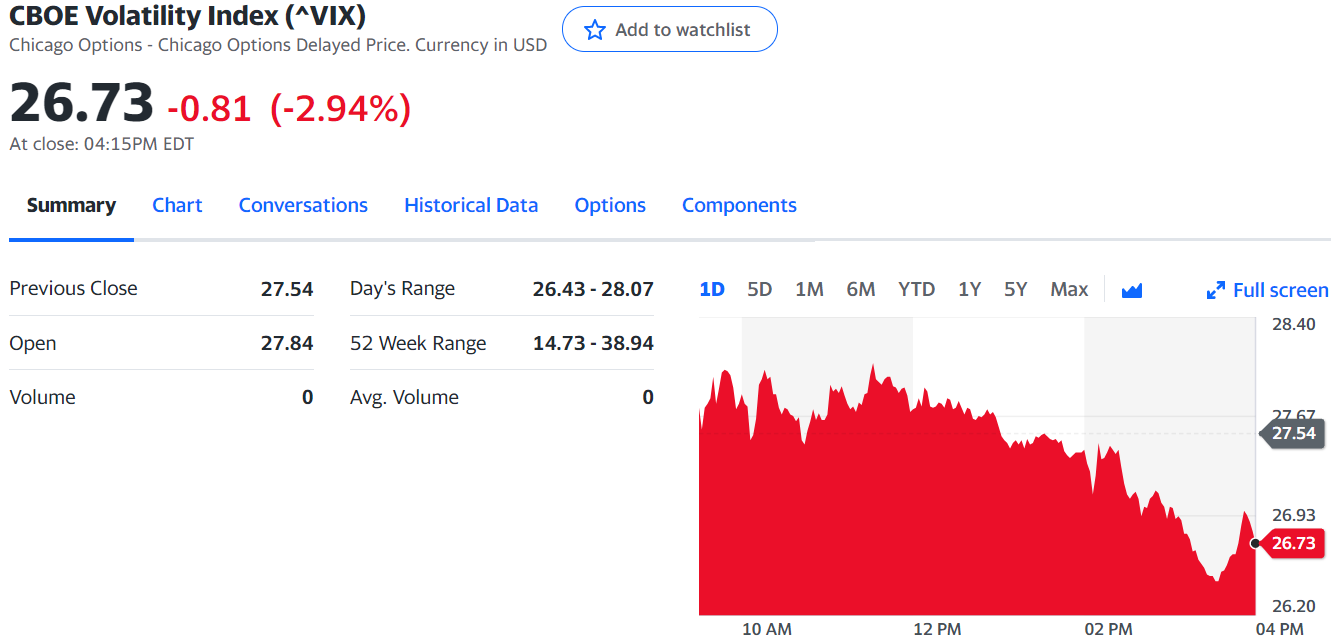Viewport: 1331px width, 640px height.
Task: Expand chart with Full screen link
Action: click(1267, 290)
